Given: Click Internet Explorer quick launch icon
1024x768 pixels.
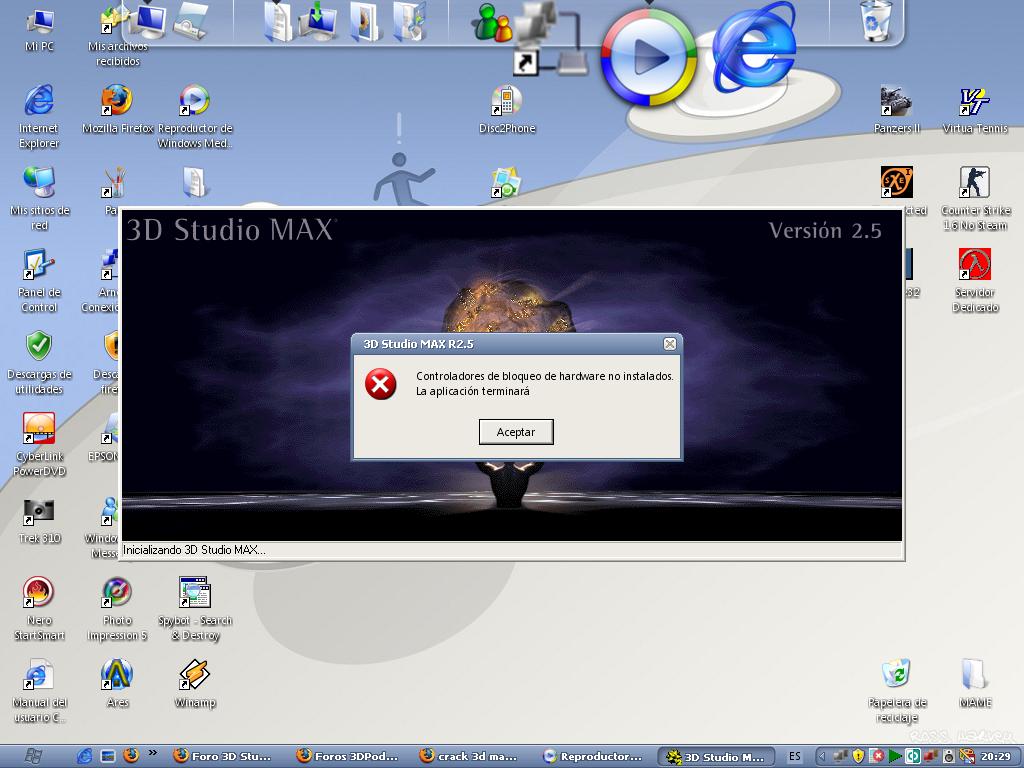Looking at the screenshot, I should 85,756.
